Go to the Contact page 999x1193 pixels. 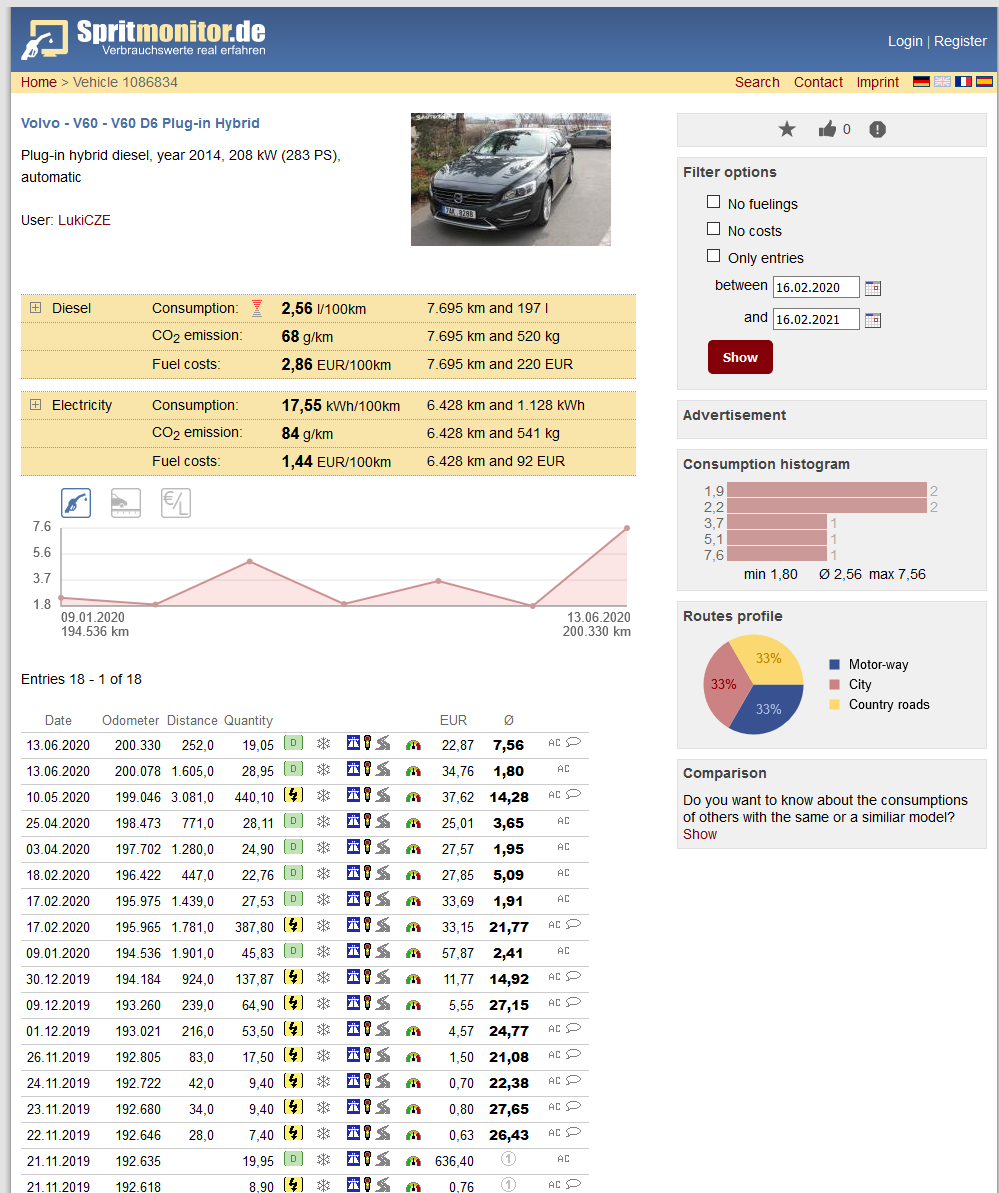[x=818, y=82]
